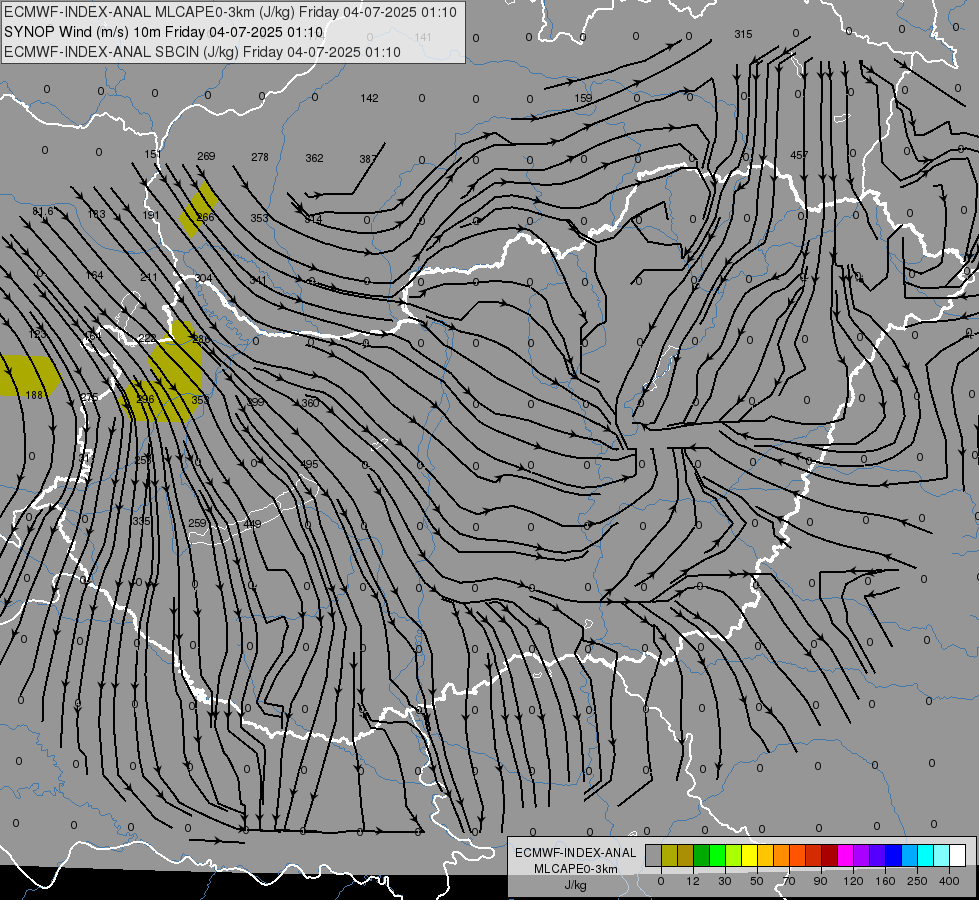The width and height of the screenshot is (979, 900).
Task: Click the pure blue legend swatch
Action: (x=894, y=855)
